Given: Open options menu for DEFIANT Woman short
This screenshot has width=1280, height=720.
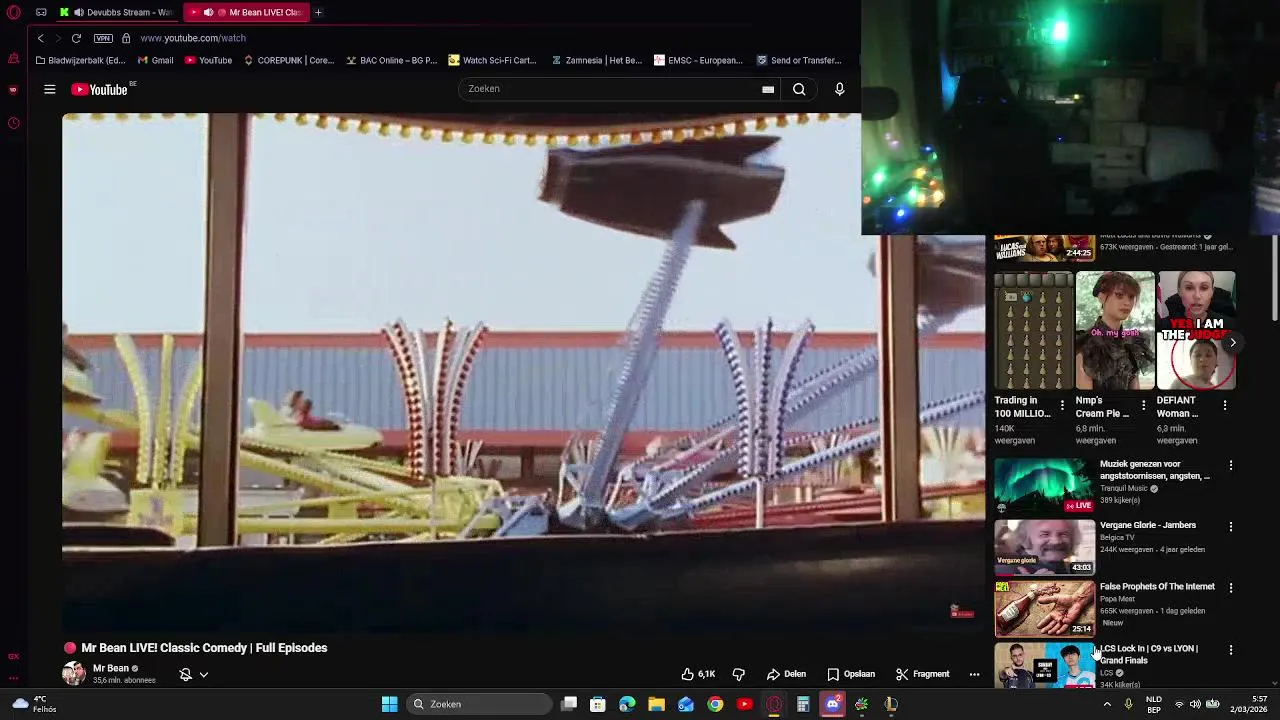Looking at the screenshot, I should tap(1225, 405).
